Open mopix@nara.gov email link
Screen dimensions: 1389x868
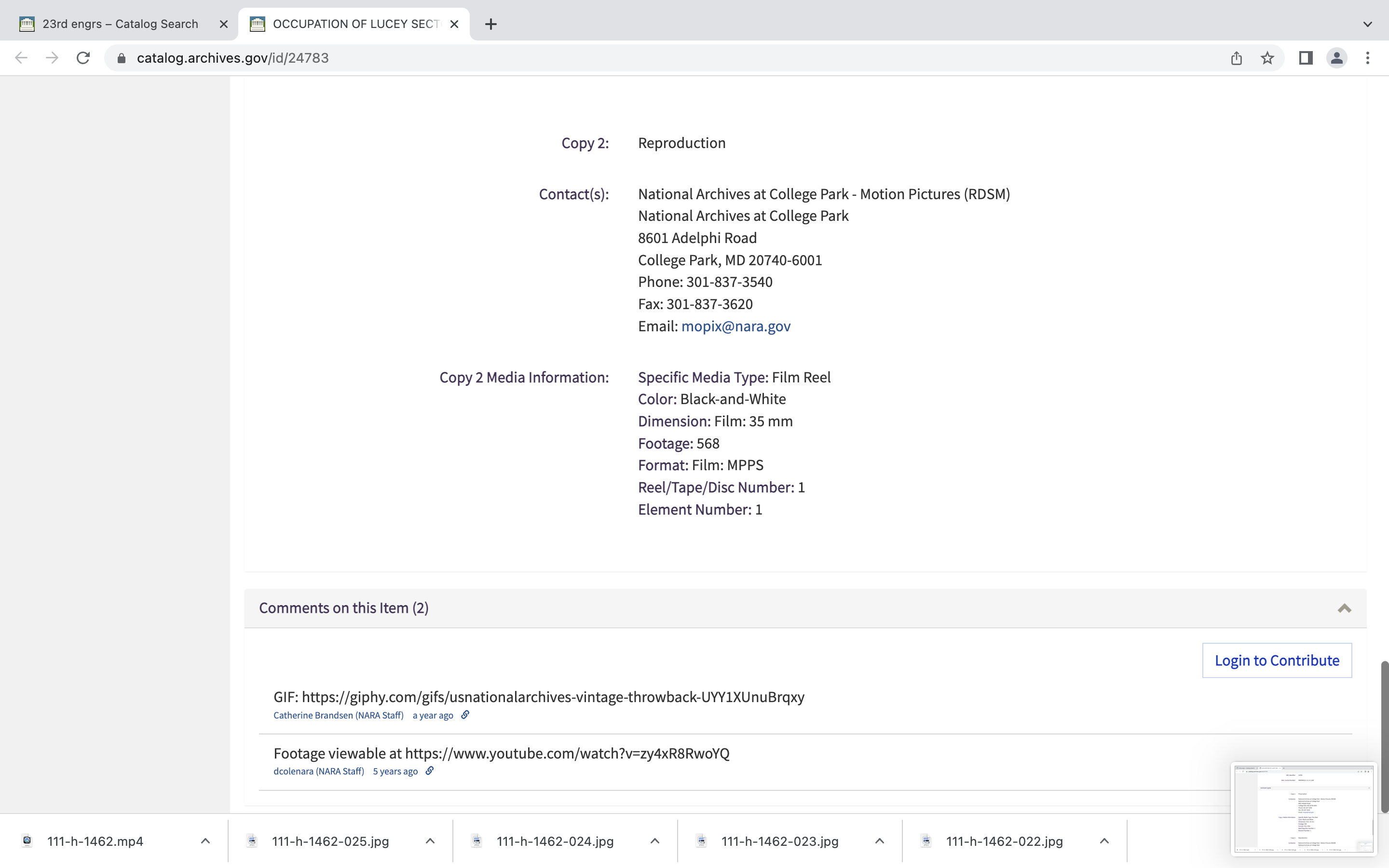(735, 326)
